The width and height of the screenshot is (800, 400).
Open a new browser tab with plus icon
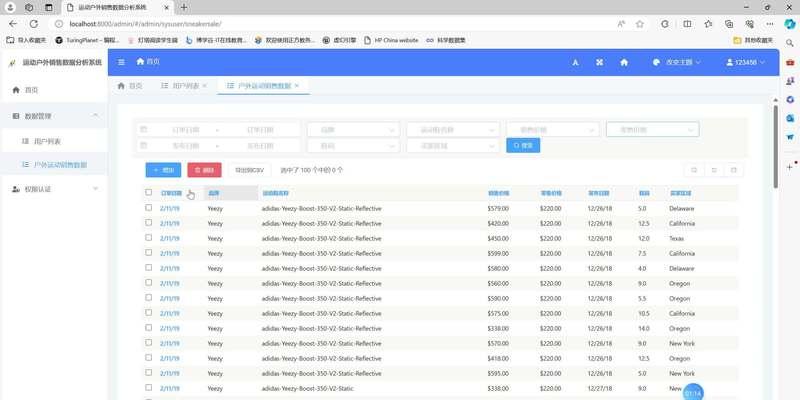(184, 7)
